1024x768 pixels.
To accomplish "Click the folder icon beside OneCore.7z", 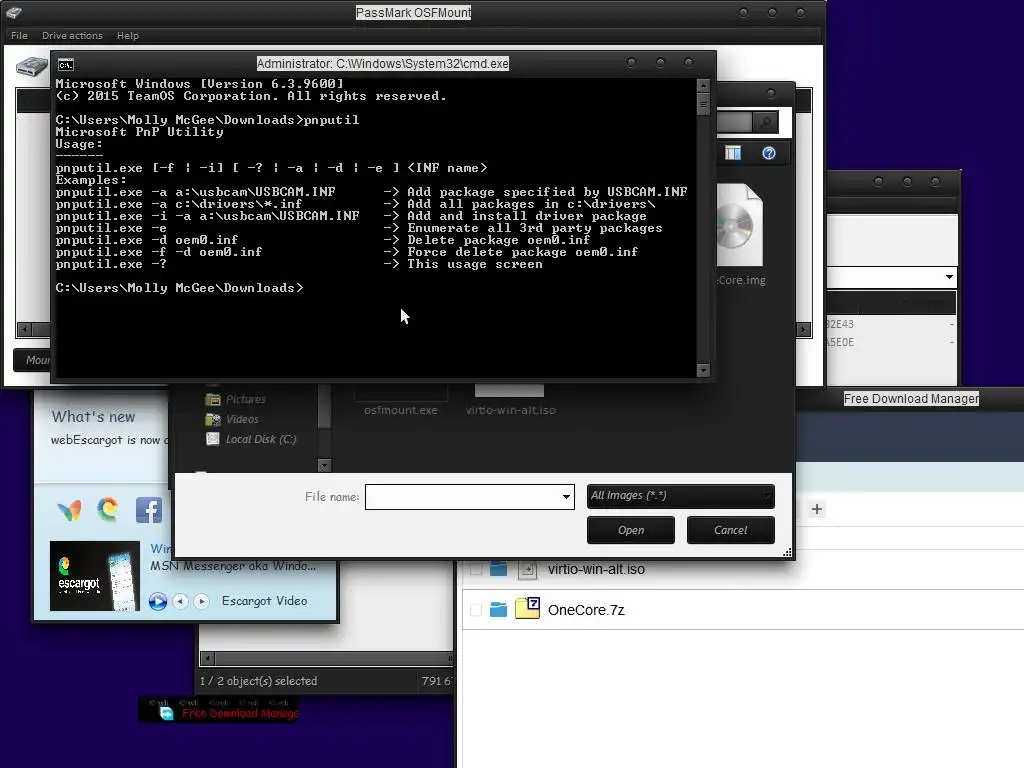I will [x=498, y=609].
